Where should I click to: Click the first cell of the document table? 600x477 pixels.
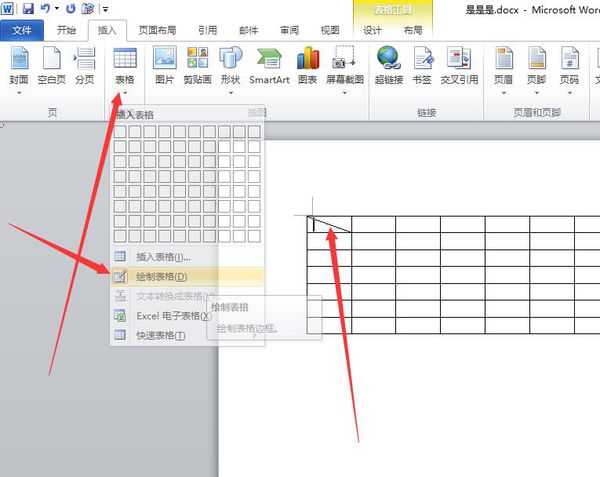click(x=329, y=225)
